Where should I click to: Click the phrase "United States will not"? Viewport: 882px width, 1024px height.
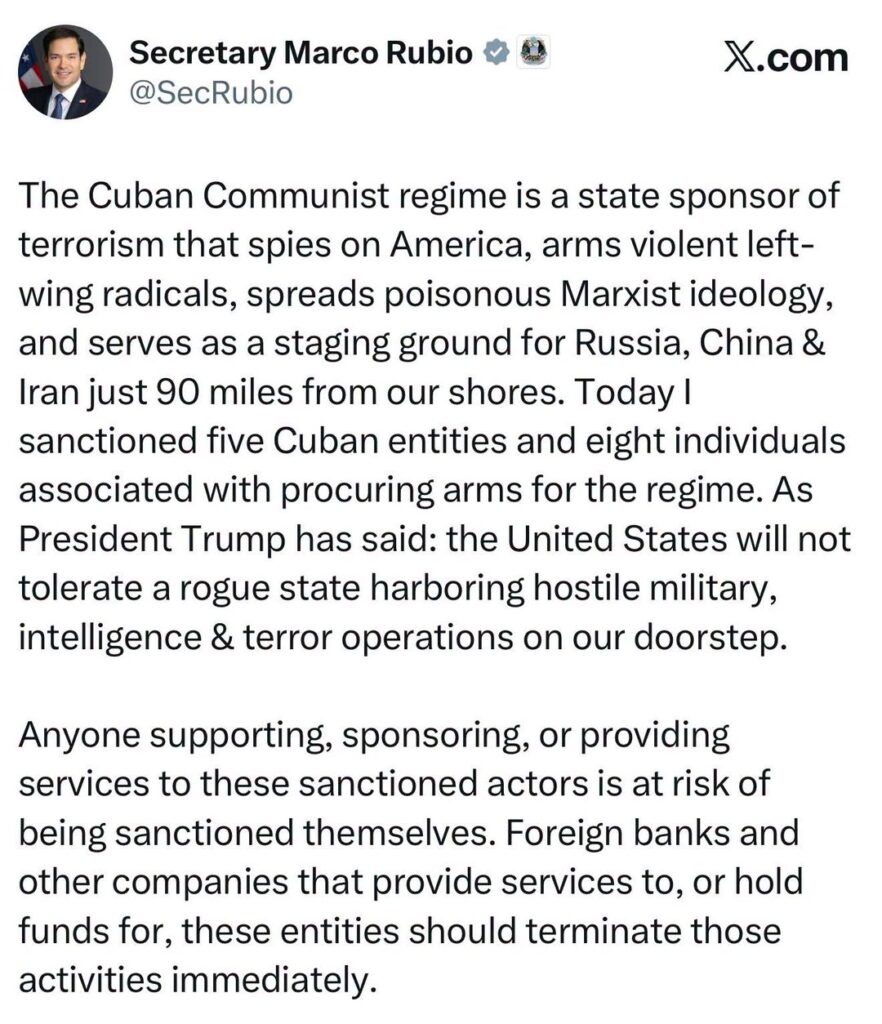[x=679, y=539]
